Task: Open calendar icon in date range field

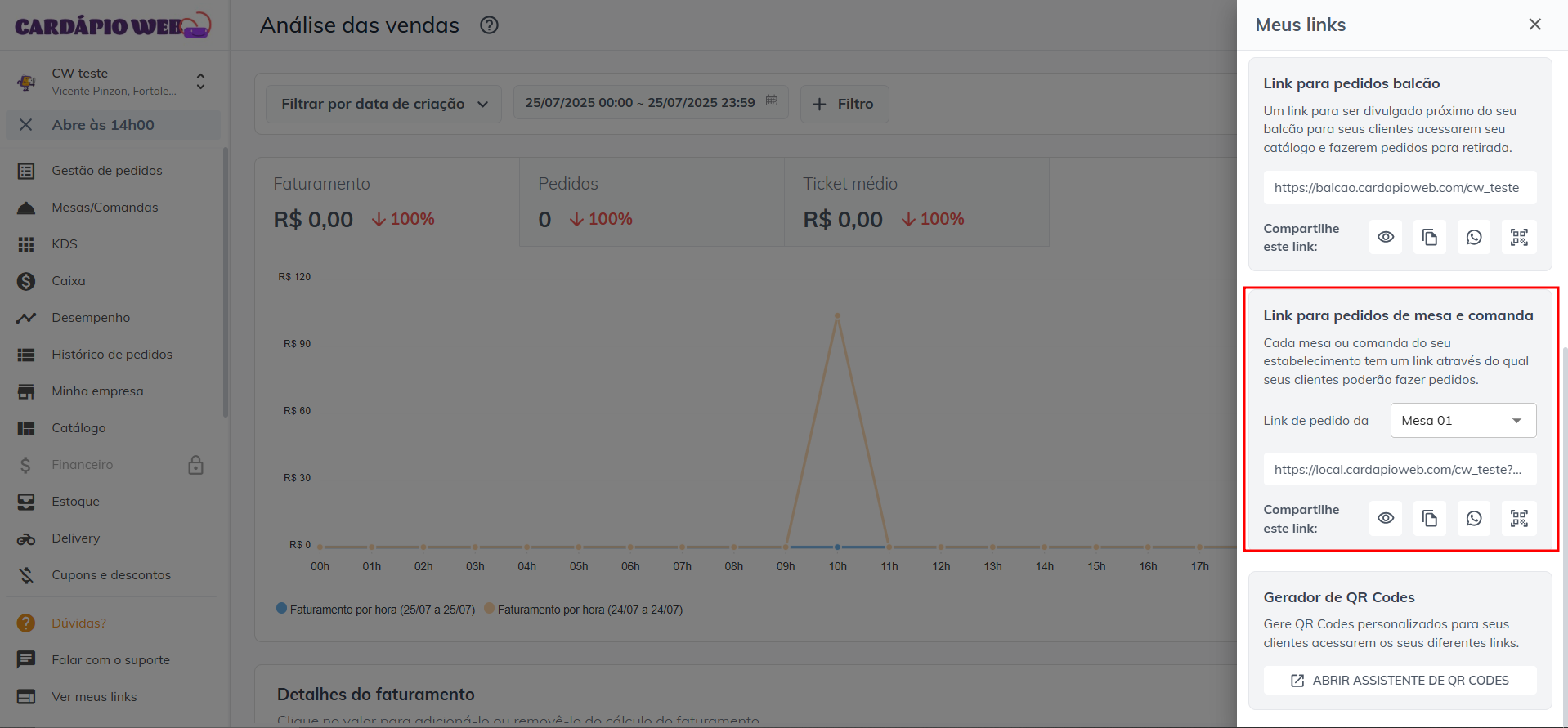Action: coord(771,101)
